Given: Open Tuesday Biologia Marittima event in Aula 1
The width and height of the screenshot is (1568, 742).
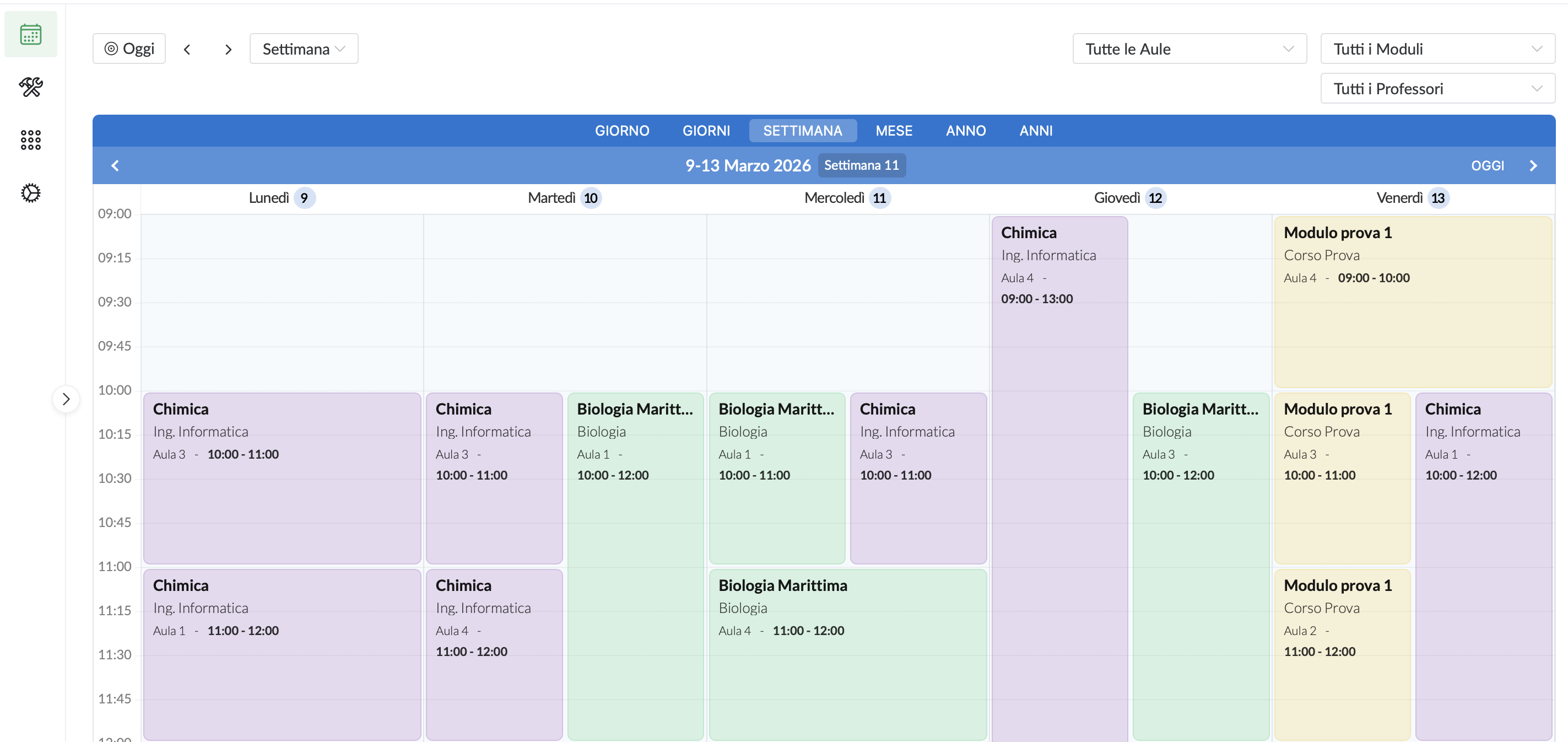Looking at the screenshot, I should (635, 567).
